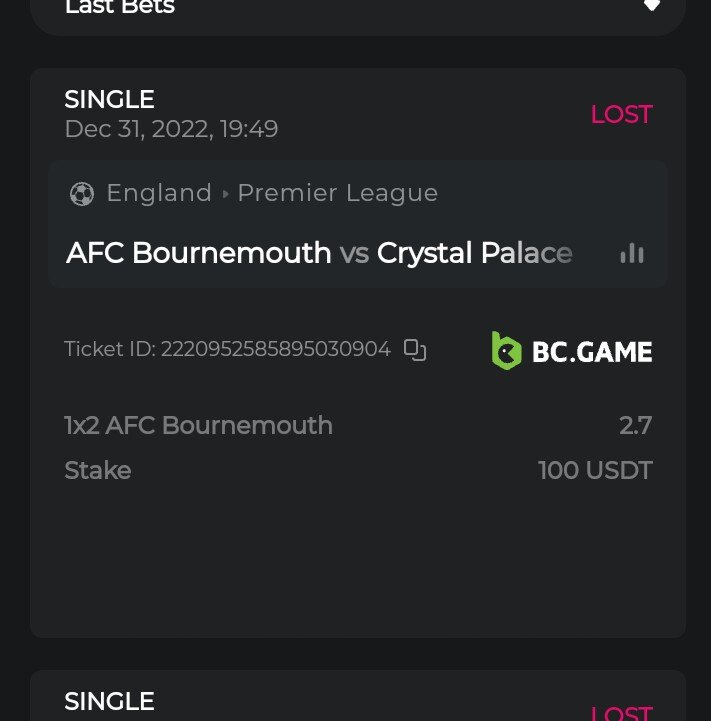Click the BC.GAME logo

pos(572,351)
